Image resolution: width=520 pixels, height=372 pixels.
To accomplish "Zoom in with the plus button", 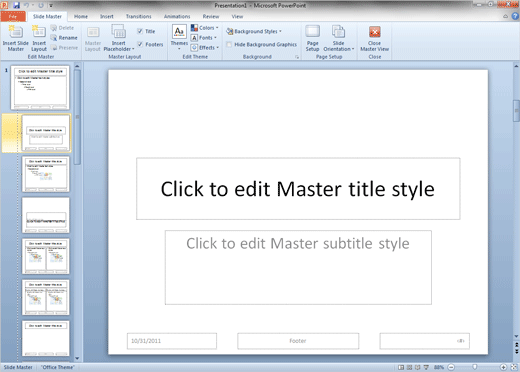I will 503,367.
